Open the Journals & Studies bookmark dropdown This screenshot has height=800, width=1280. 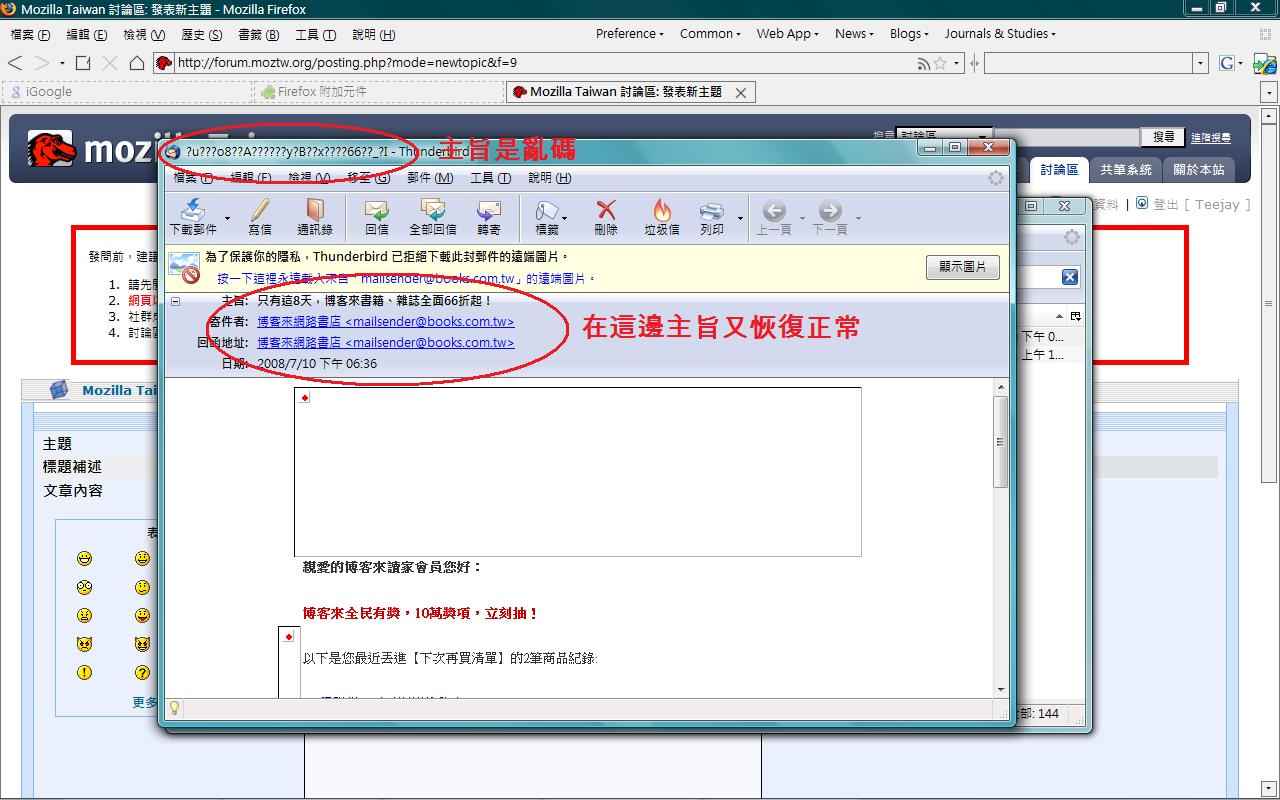(1001, 33)
